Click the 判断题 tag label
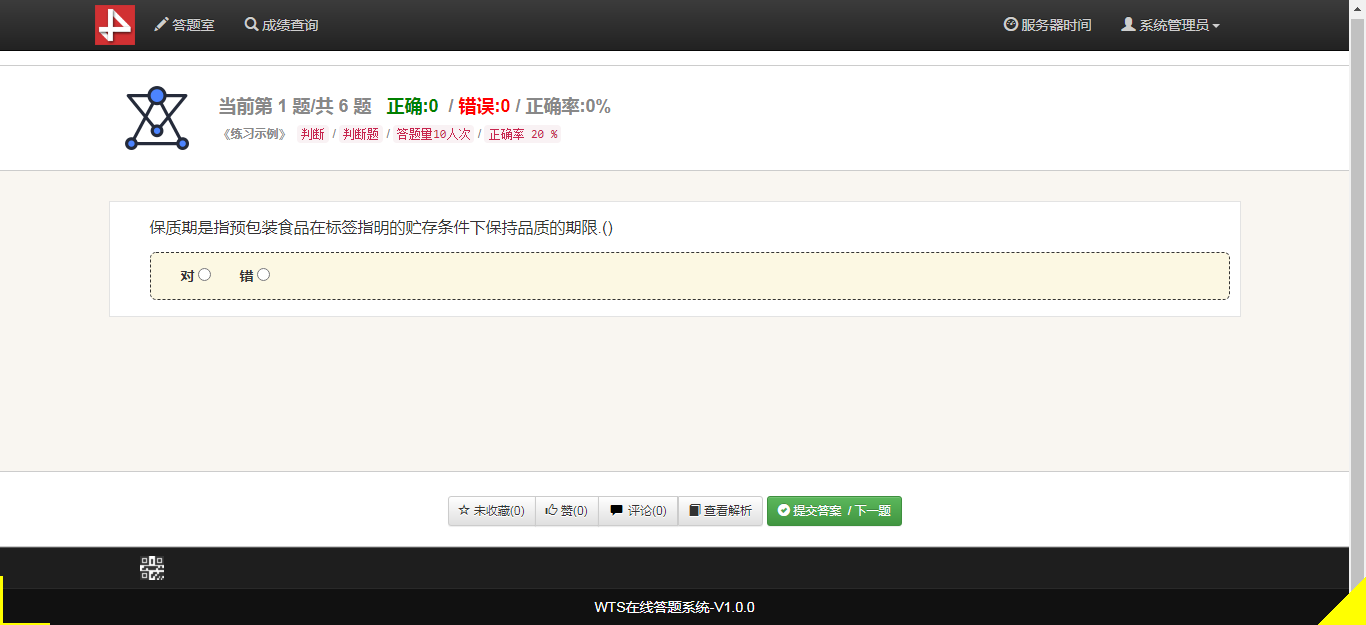Image resolution: width=1366 pixels, height=625 pixels. pyautogui.click(x=360, y=134)
